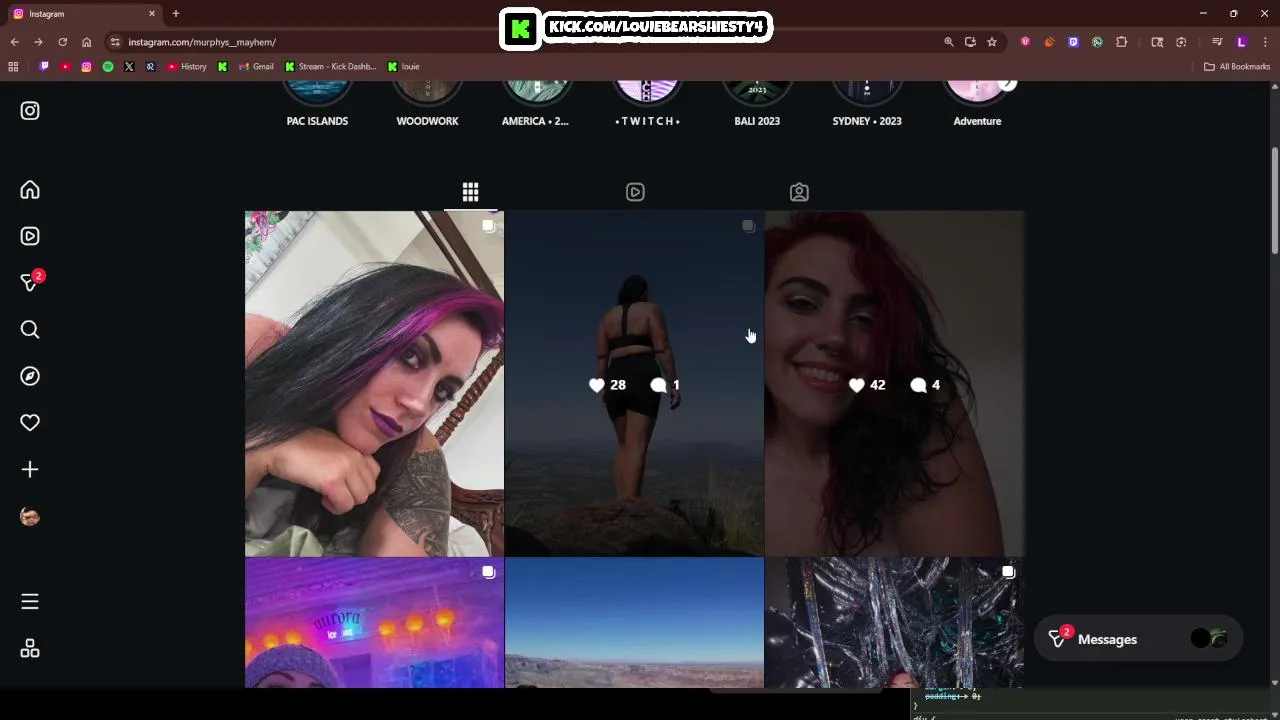This screenshot has height=720, width=1280.
Task: Open WOODWORK story highlight
Action: point(427,105)
